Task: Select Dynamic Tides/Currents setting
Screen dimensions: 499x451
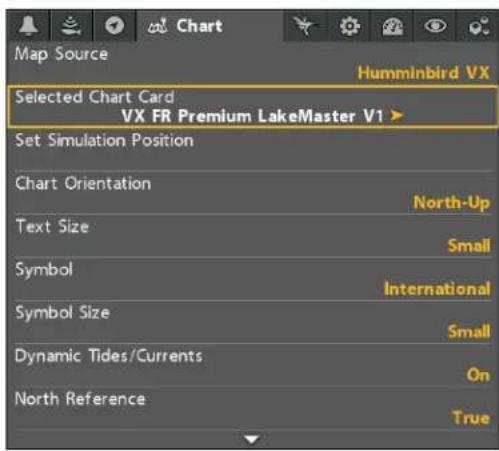Action: (x=252, y=365)
